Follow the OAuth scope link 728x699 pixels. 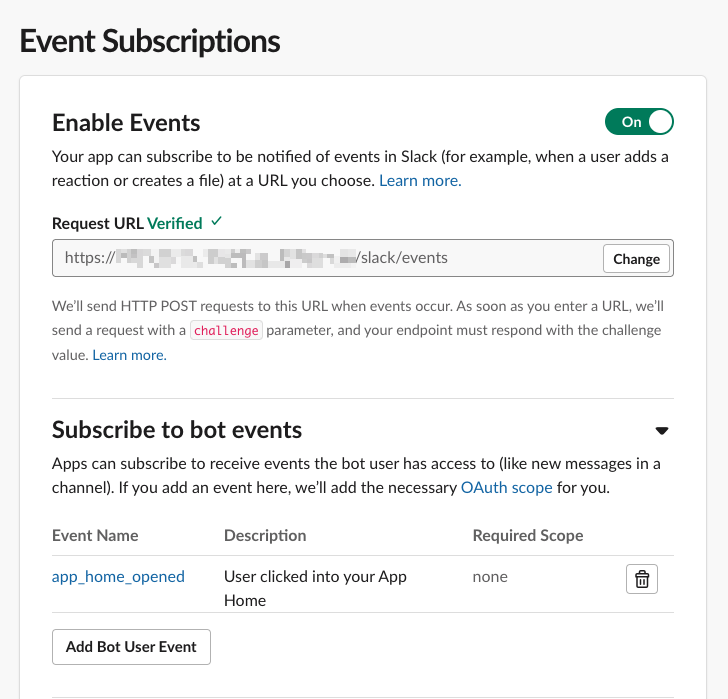[506, 488]
